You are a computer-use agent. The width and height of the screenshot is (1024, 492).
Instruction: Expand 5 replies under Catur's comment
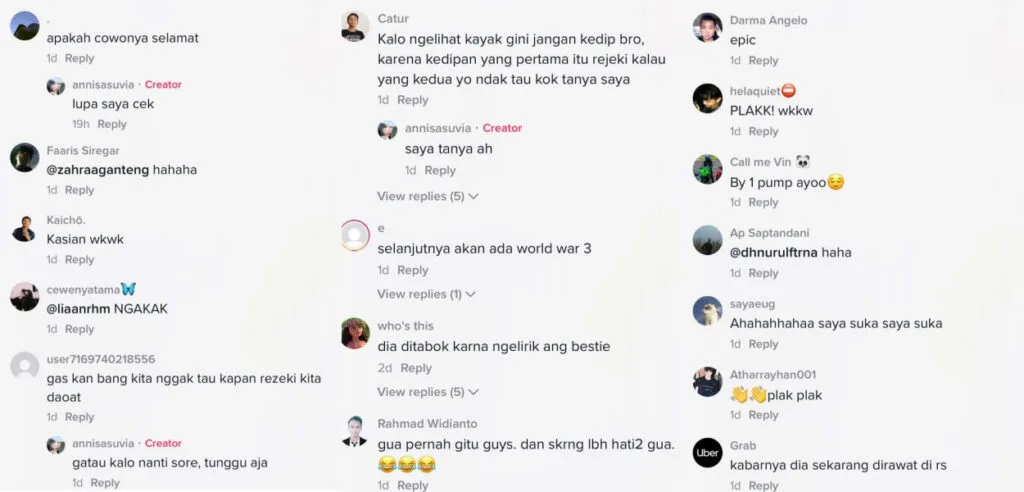coord(428,196)
